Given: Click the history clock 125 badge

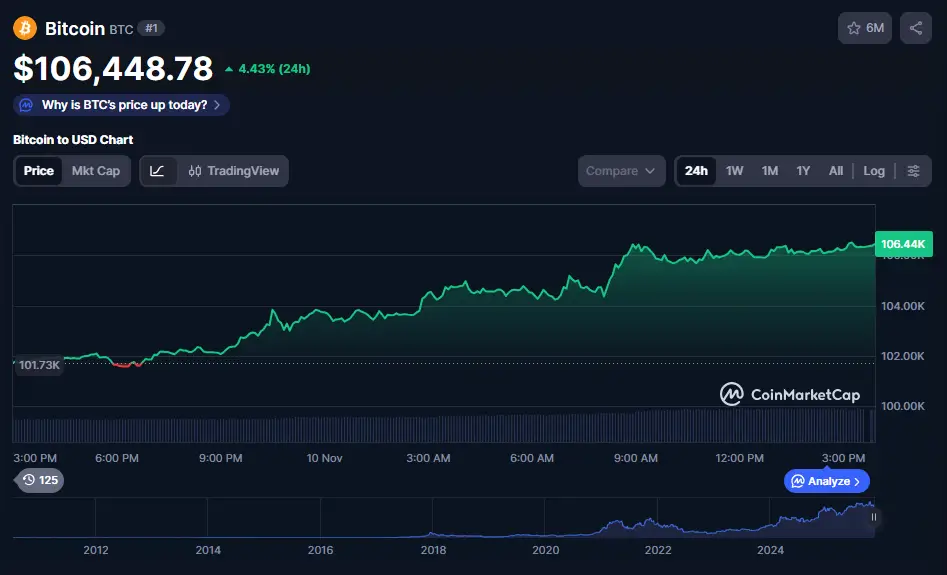Looking at the screenshot, I should point(40,480).
